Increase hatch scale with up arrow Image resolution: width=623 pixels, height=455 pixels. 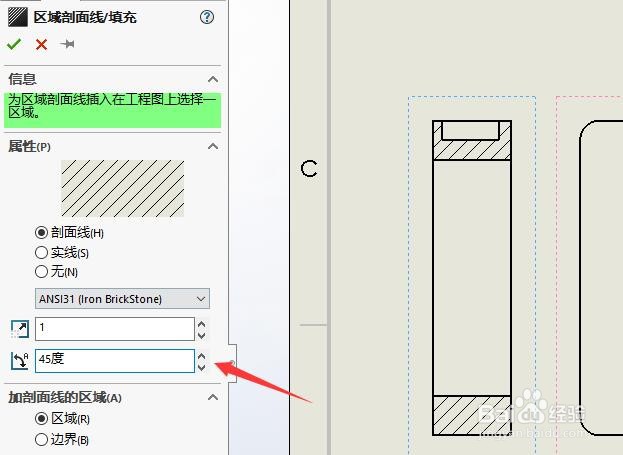[x=201, y=325]
